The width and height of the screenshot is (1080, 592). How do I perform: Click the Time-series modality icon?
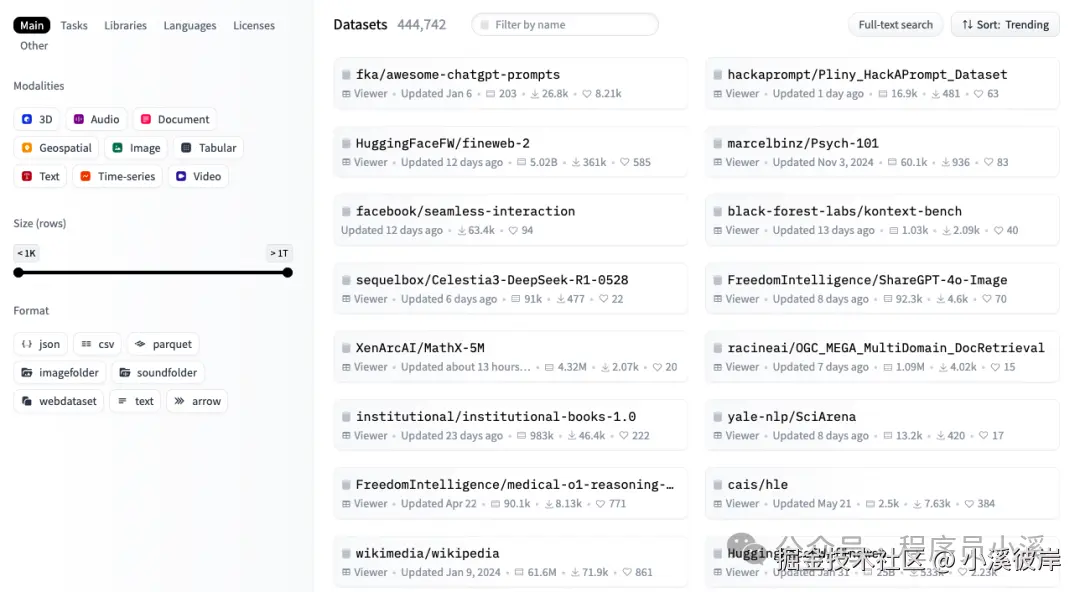click(86, 176)
